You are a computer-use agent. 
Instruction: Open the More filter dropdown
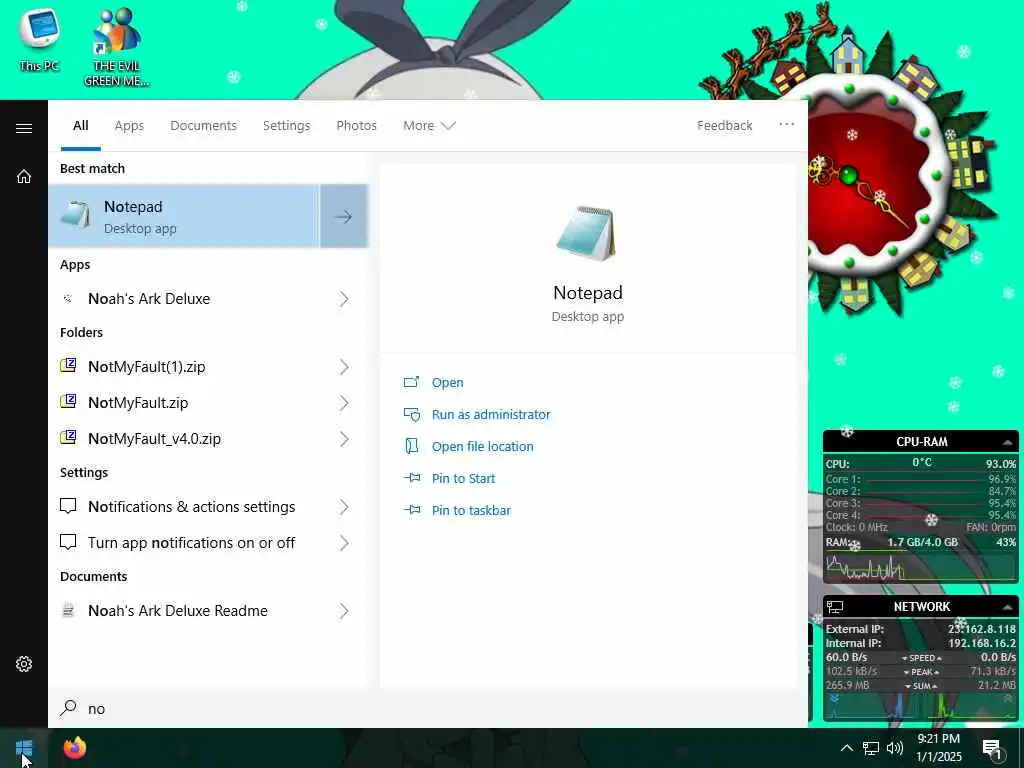click(428, 125)
